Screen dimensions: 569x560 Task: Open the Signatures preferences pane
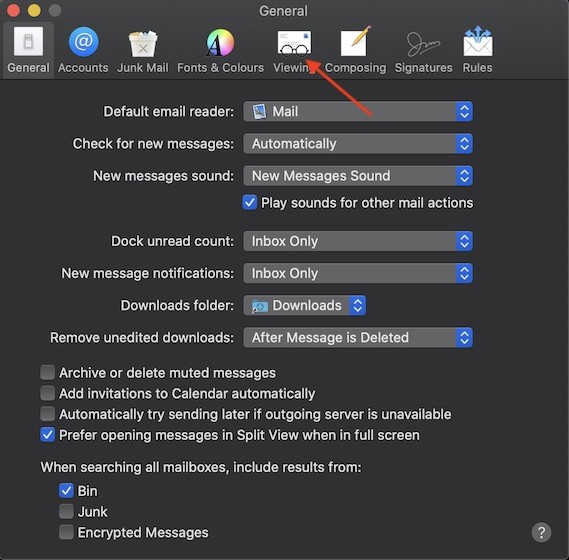click(x=423, y=50)
